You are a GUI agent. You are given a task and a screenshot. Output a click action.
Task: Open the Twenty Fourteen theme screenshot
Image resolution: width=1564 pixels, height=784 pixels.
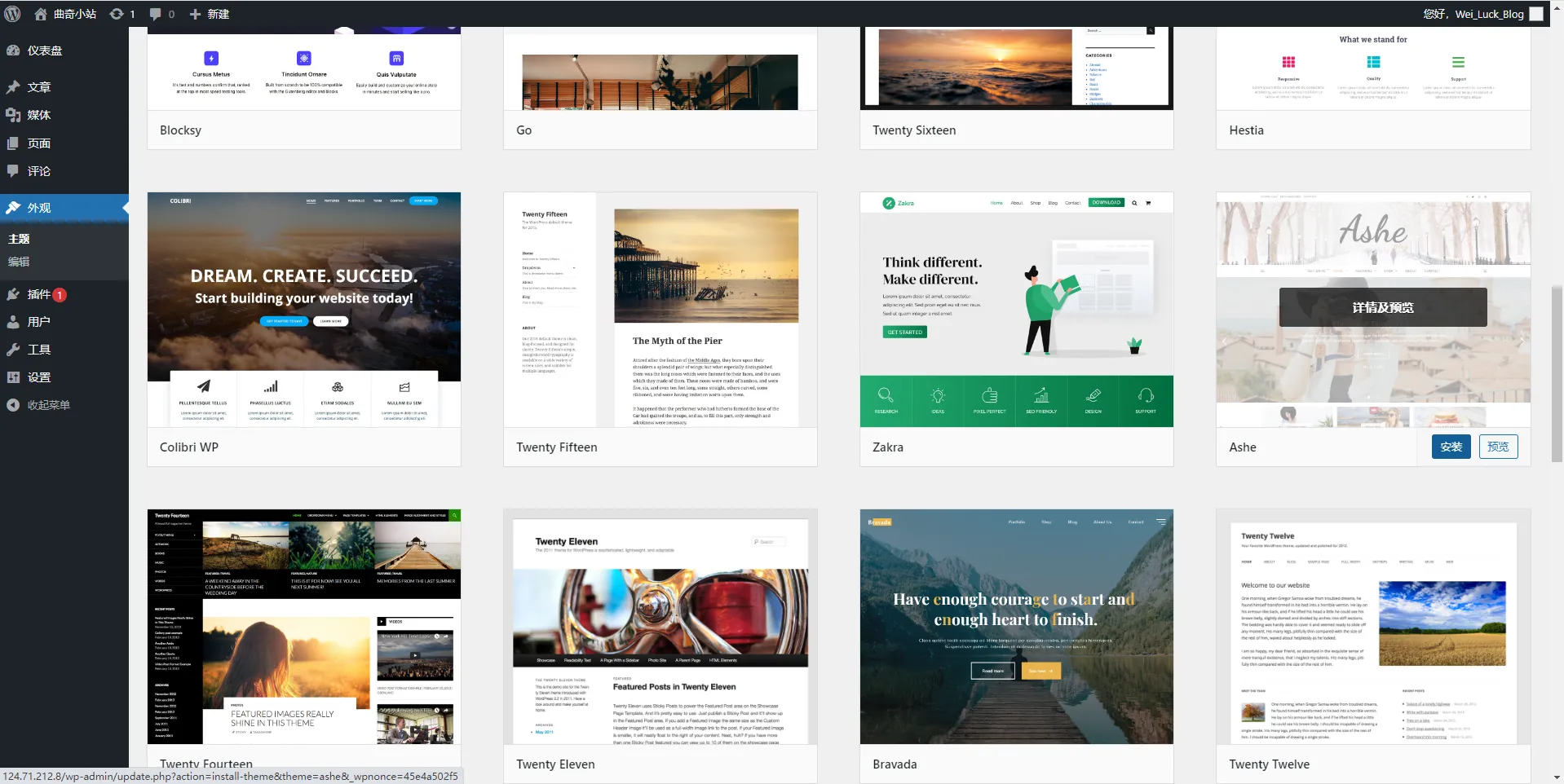coord(304,627)
